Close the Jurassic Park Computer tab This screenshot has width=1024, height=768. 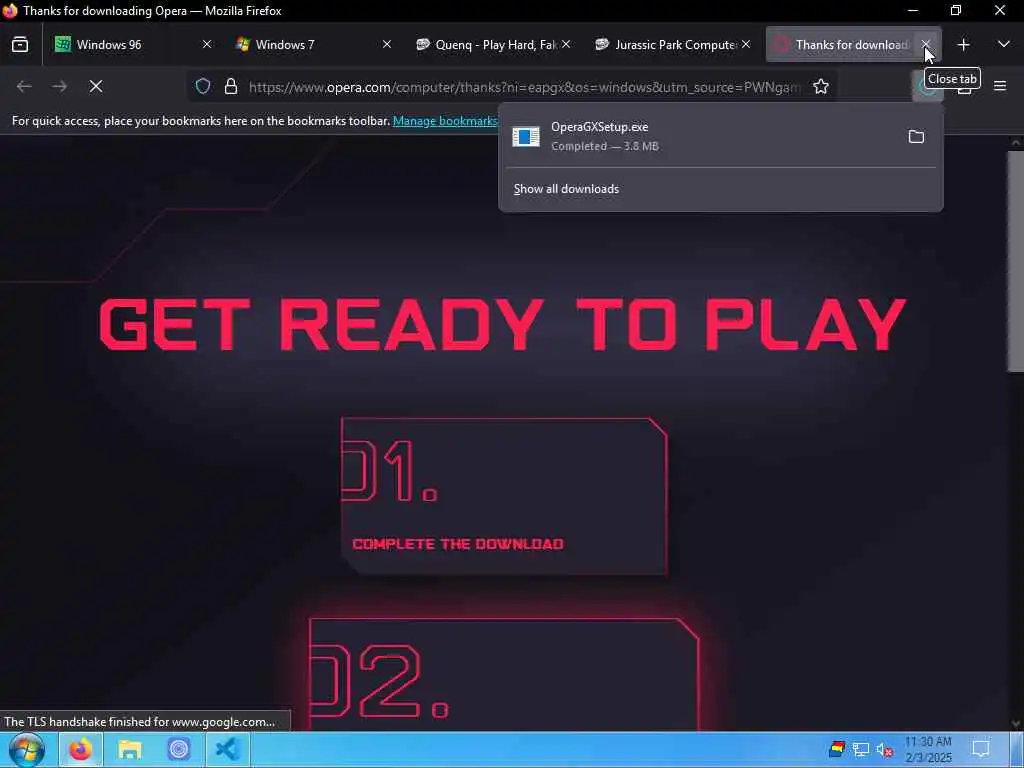746,44
